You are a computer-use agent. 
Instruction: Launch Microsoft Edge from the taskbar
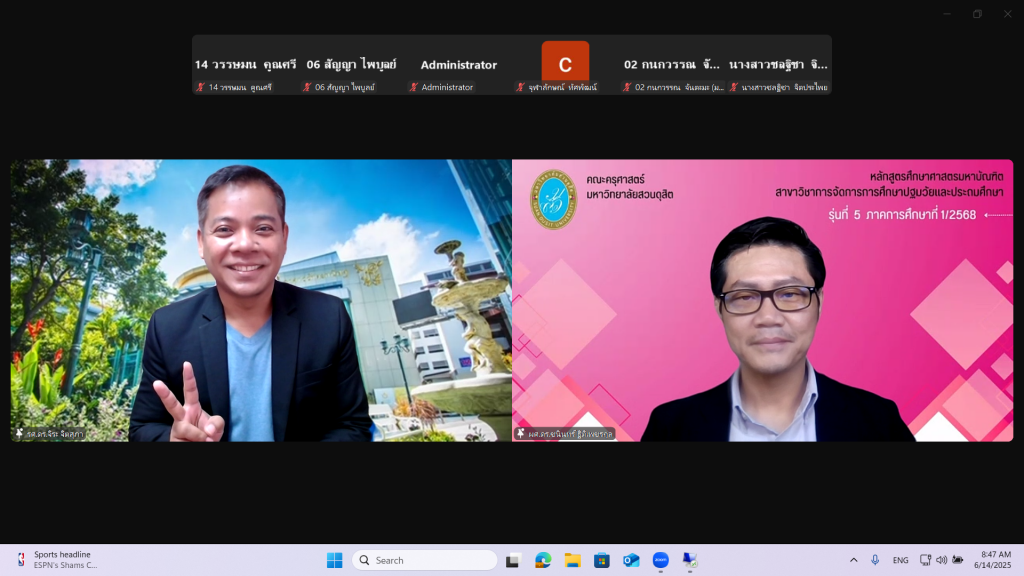(x=543, y=560)
